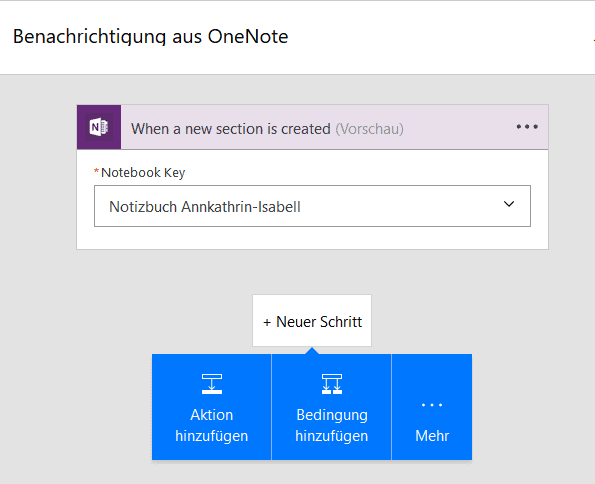The width and height of the screenshot is (595, 484).
Task: Click the flow title 'Benachrichtigung aus OneNote'
Action: (x=151, y=37)
